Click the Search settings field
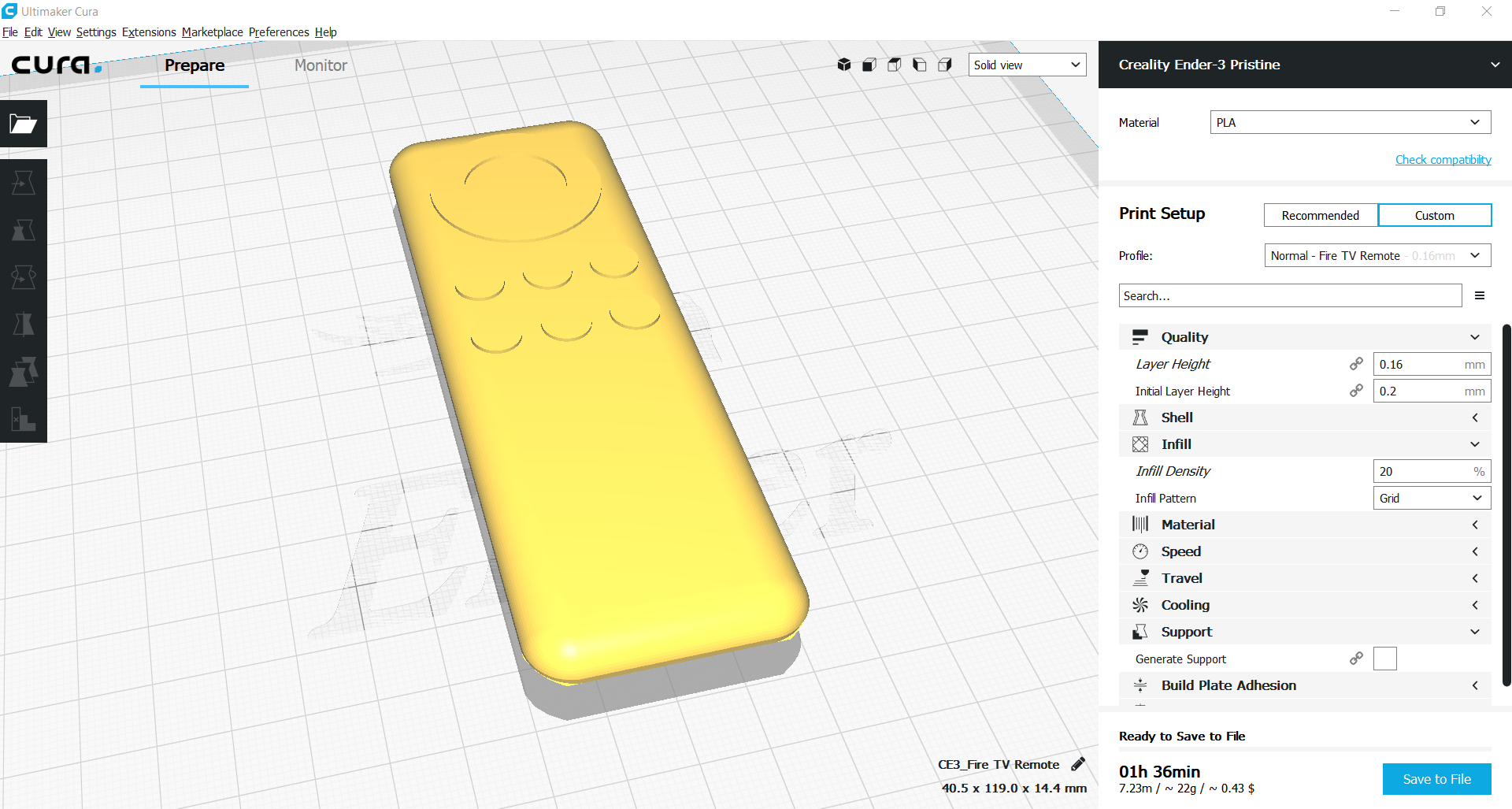 tap(1290, 295)
